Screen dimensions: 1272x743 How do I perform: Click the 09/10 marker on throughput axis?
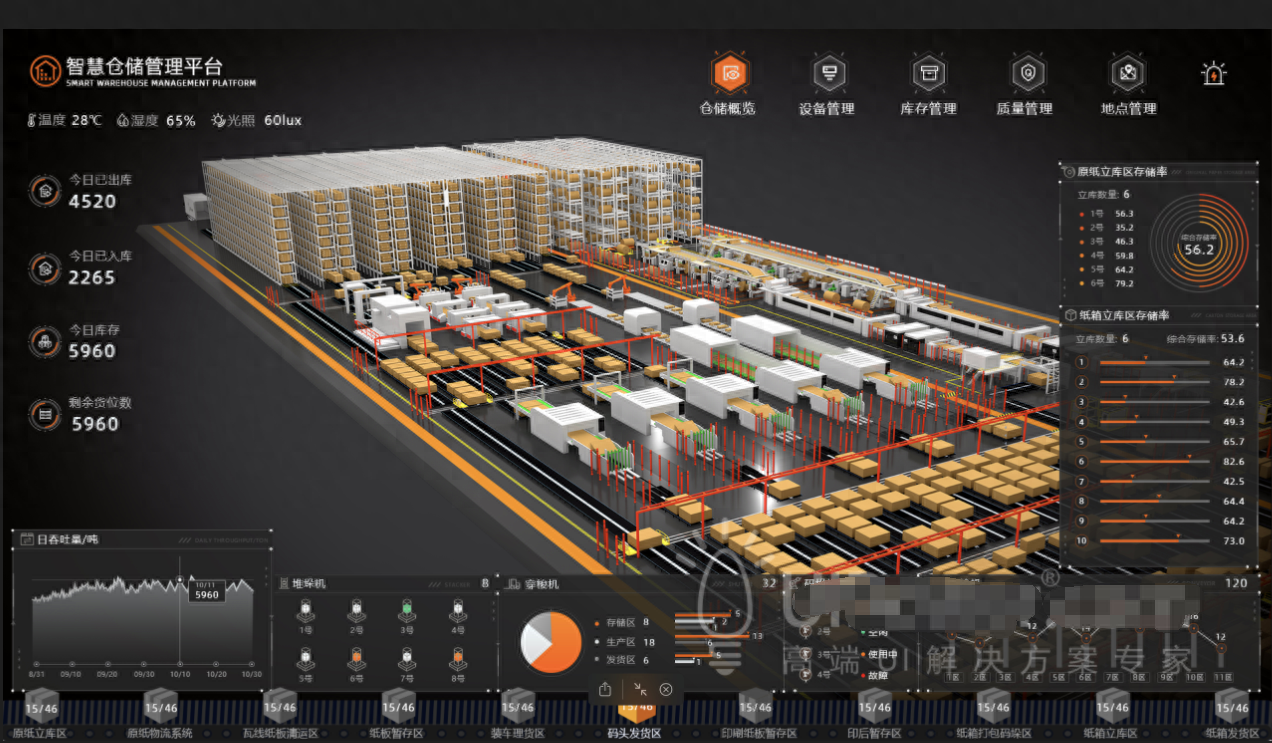click(71, 664)
